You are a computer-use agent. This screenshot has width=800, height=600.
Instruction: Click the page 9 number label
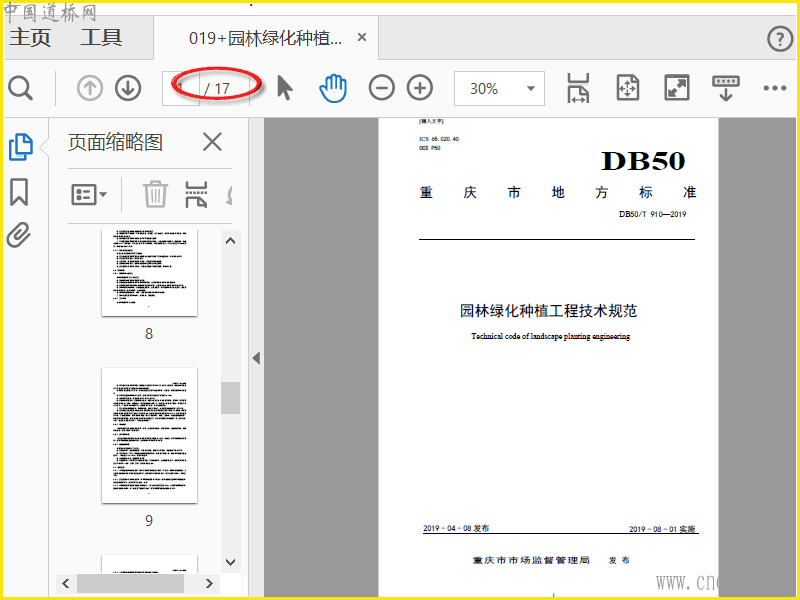point(149,520)
